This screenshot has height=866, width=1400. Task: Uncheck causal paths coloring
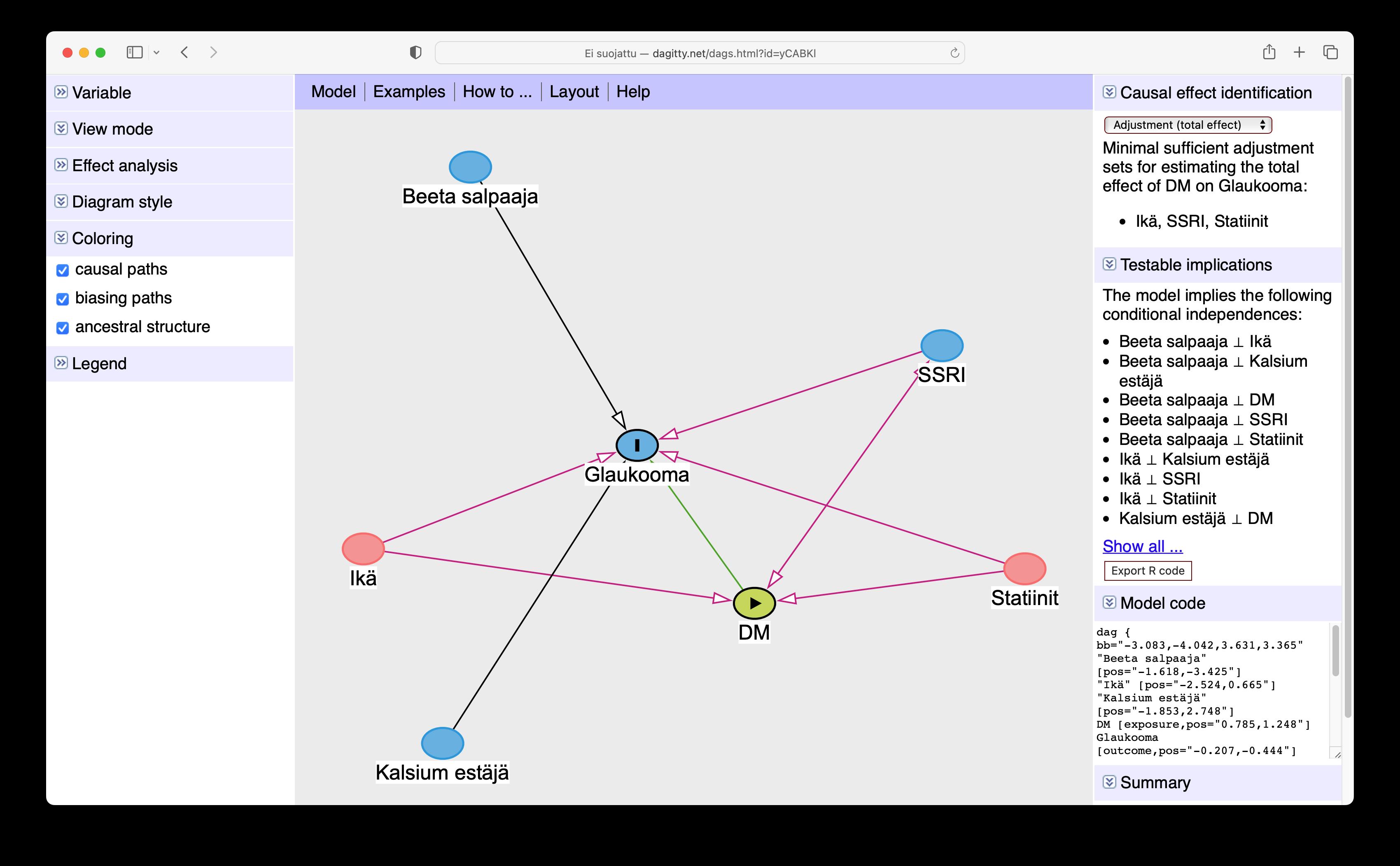tap(63, 270)
